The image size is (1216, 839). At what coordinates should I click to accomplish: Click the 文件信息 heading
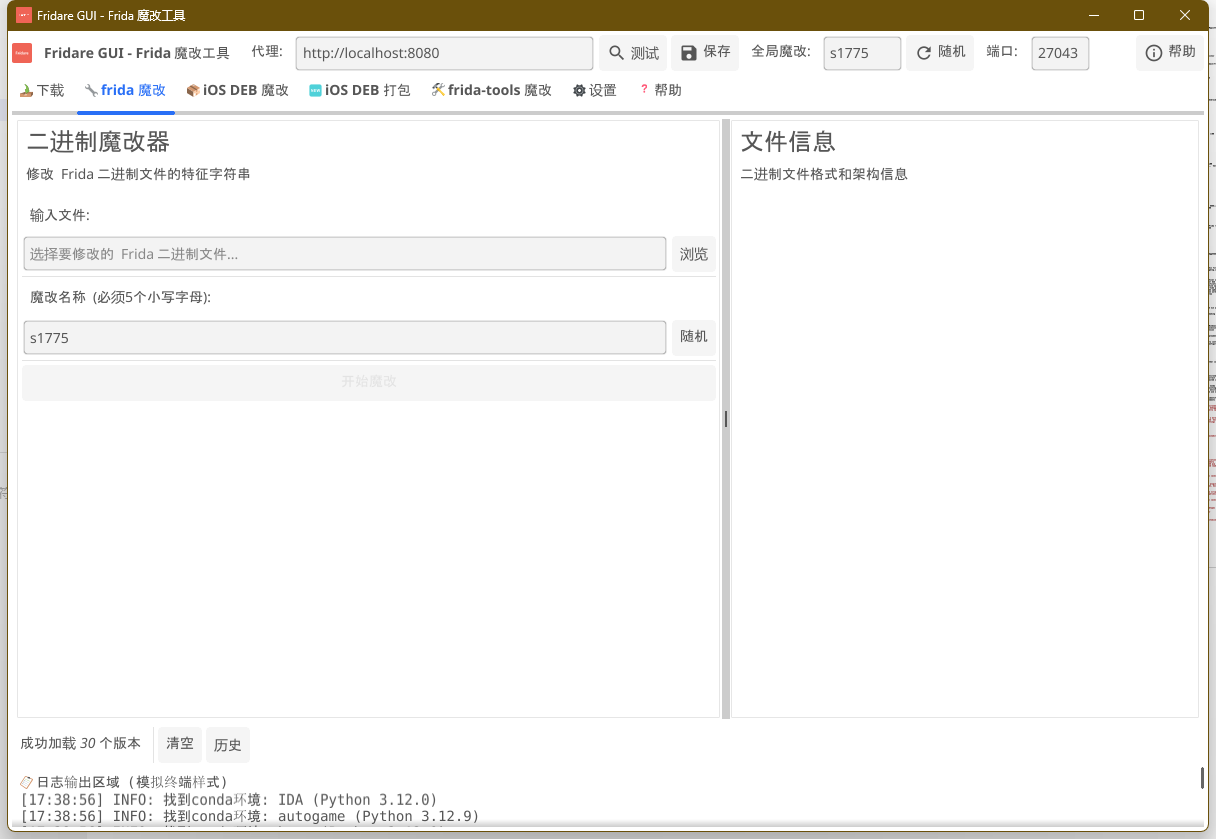click(x=788, y=142)
